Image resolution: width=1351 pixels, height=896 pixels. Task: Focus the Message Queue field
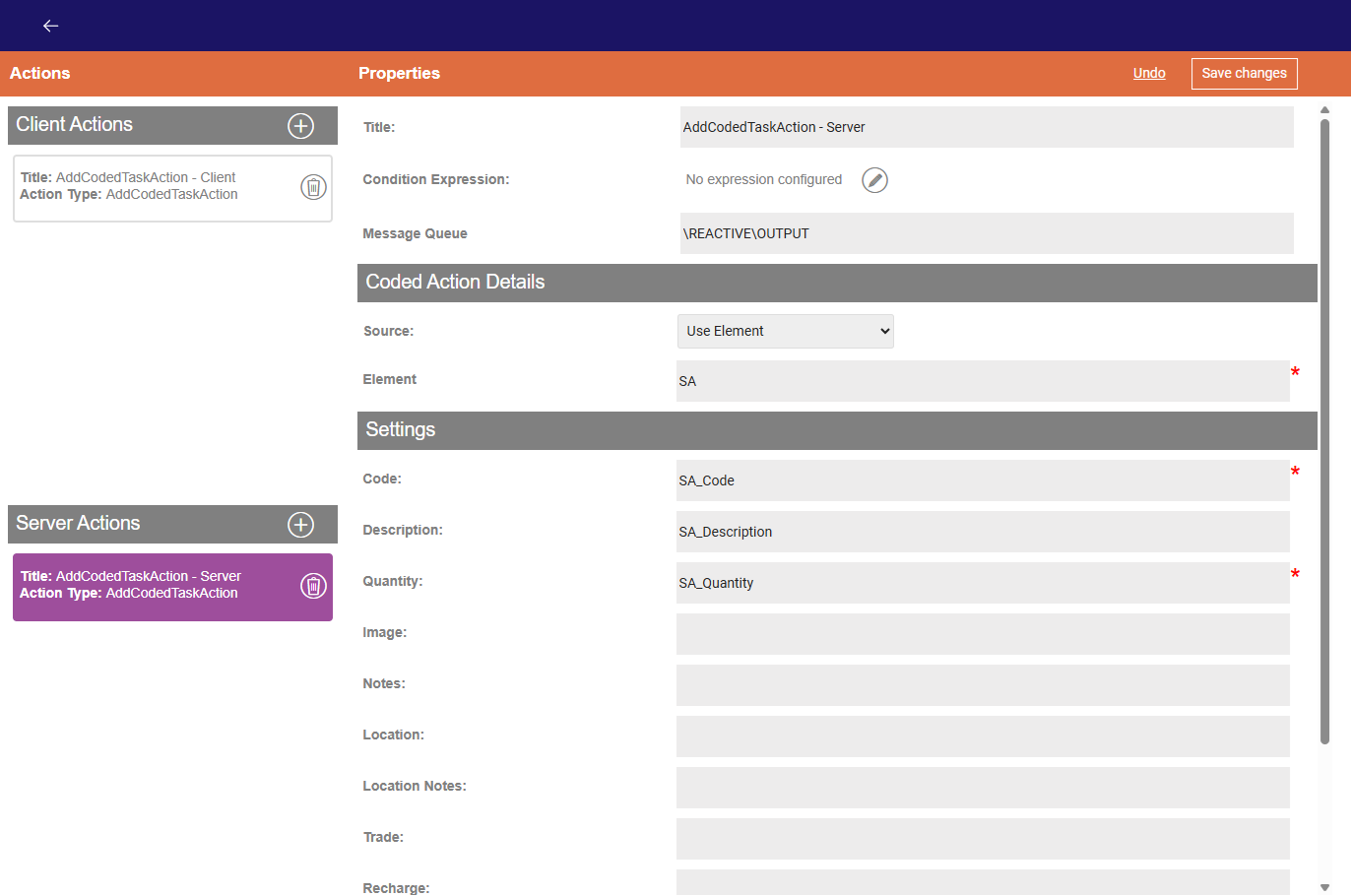(x=986, y=233)
